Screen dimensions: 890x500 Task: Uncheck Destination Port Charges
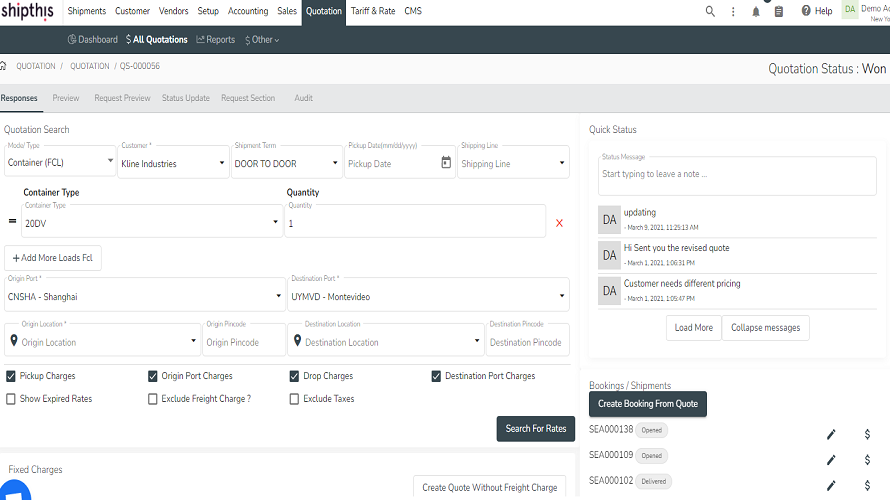click(436, 376)
